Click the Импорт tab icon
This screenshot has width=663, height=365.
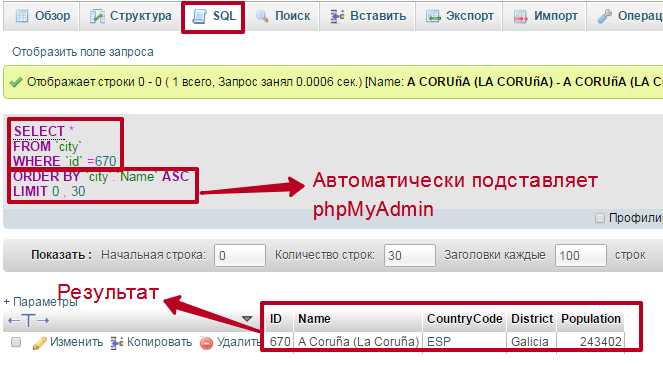(520, 16)
